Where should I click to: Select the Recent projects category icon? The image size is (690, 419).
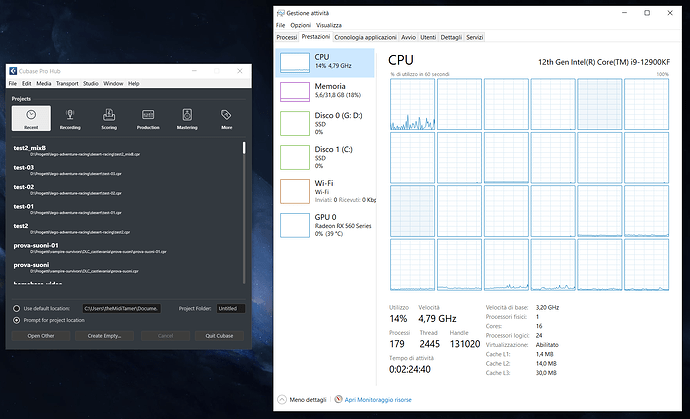pos(31,118)
